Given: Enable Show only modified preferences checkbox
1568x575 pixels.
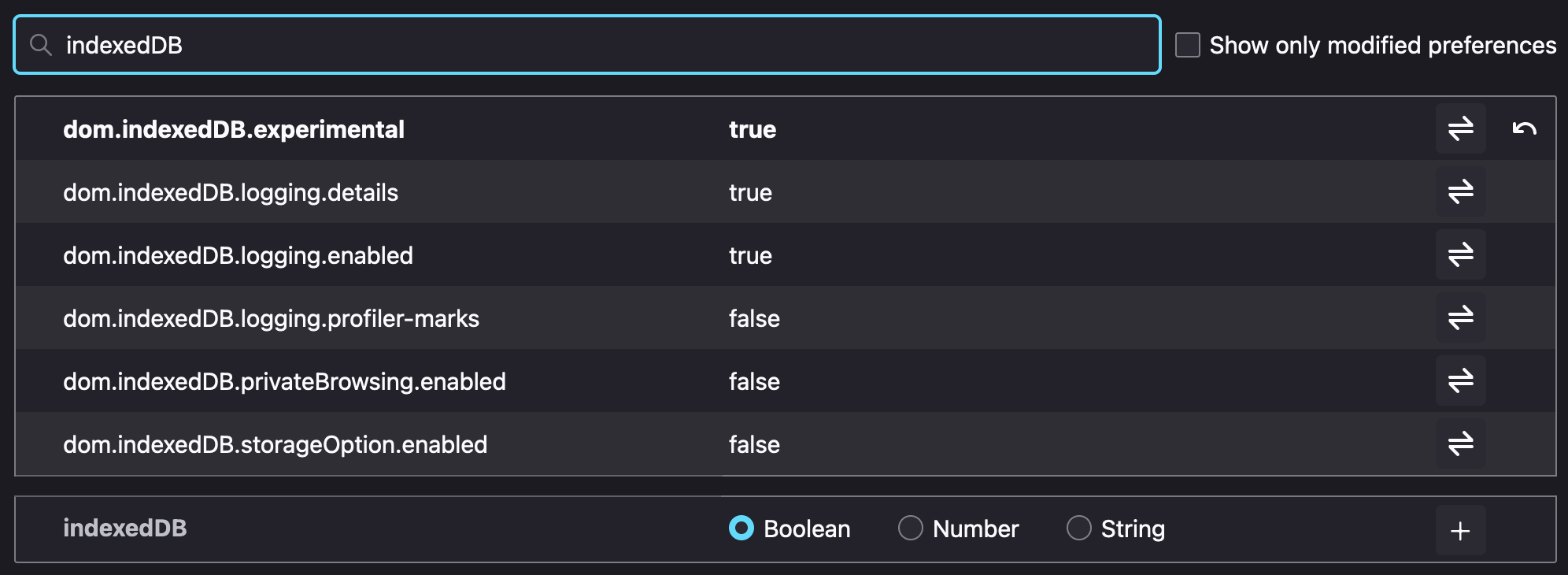Looking at the screenshot, I should pyautogui.click(x=1187, y=45).
